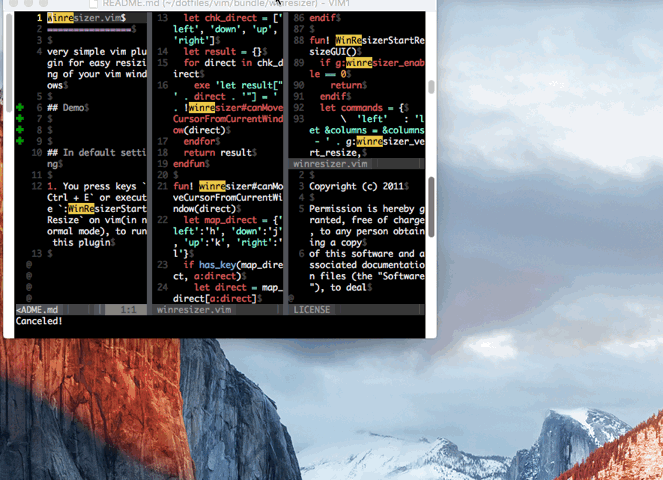Screen dimensions: 663x480
Task: Click the left window's vertical scrollbar thumb
Action: tap(9, 63)
